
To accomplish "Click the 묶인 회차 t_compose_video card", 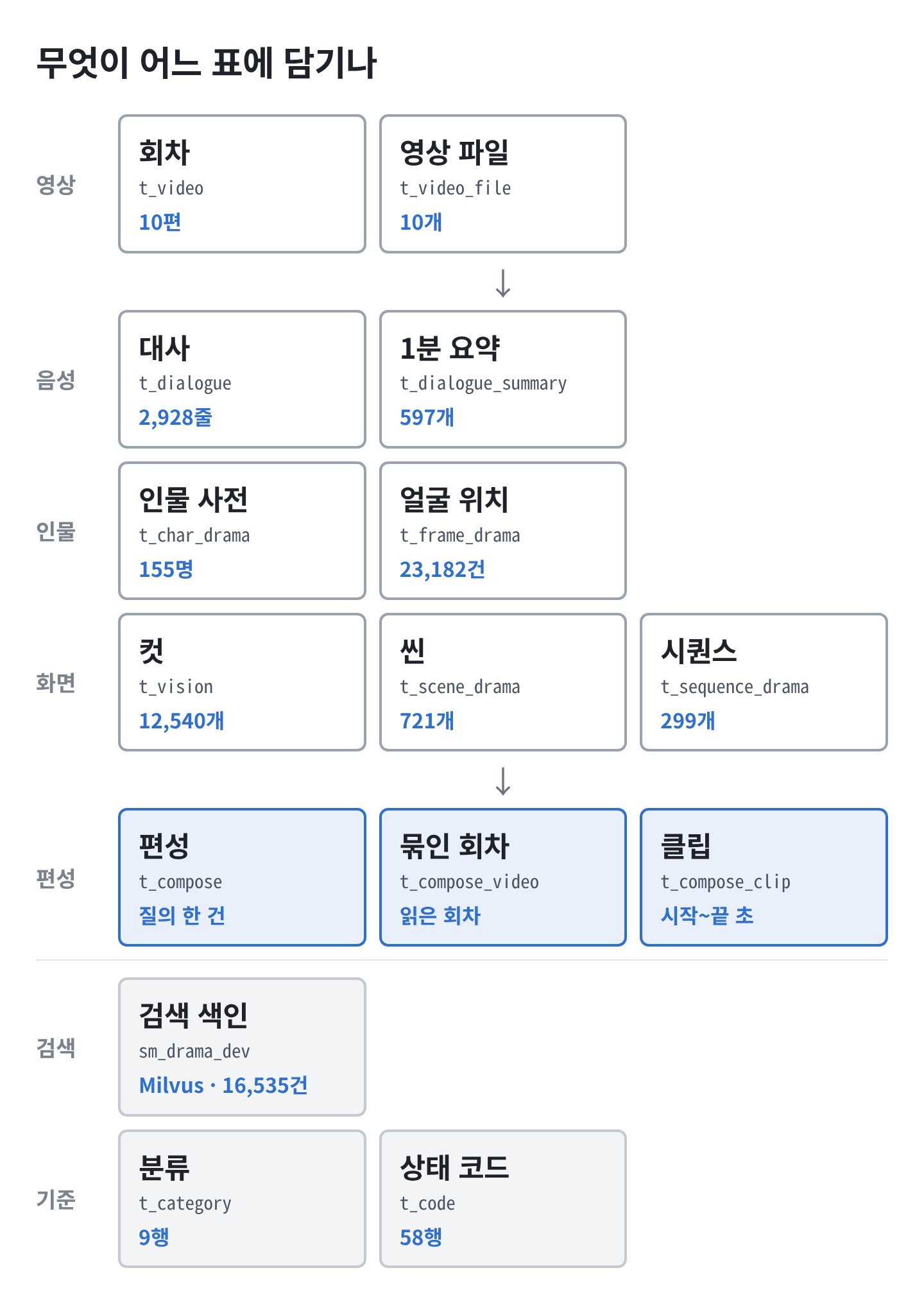I will click(503, 877).
